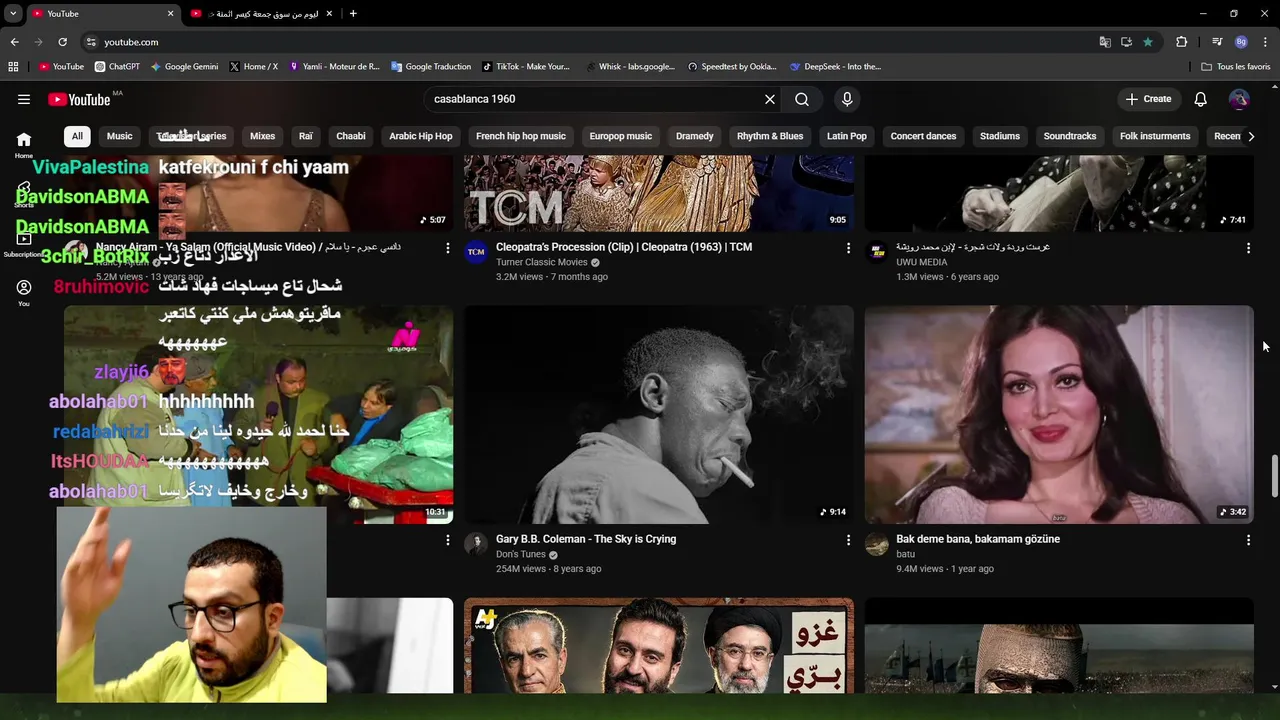Open the You section in sidebar
This screenshot has height=720, width=1280.
[x=24, y=292]
